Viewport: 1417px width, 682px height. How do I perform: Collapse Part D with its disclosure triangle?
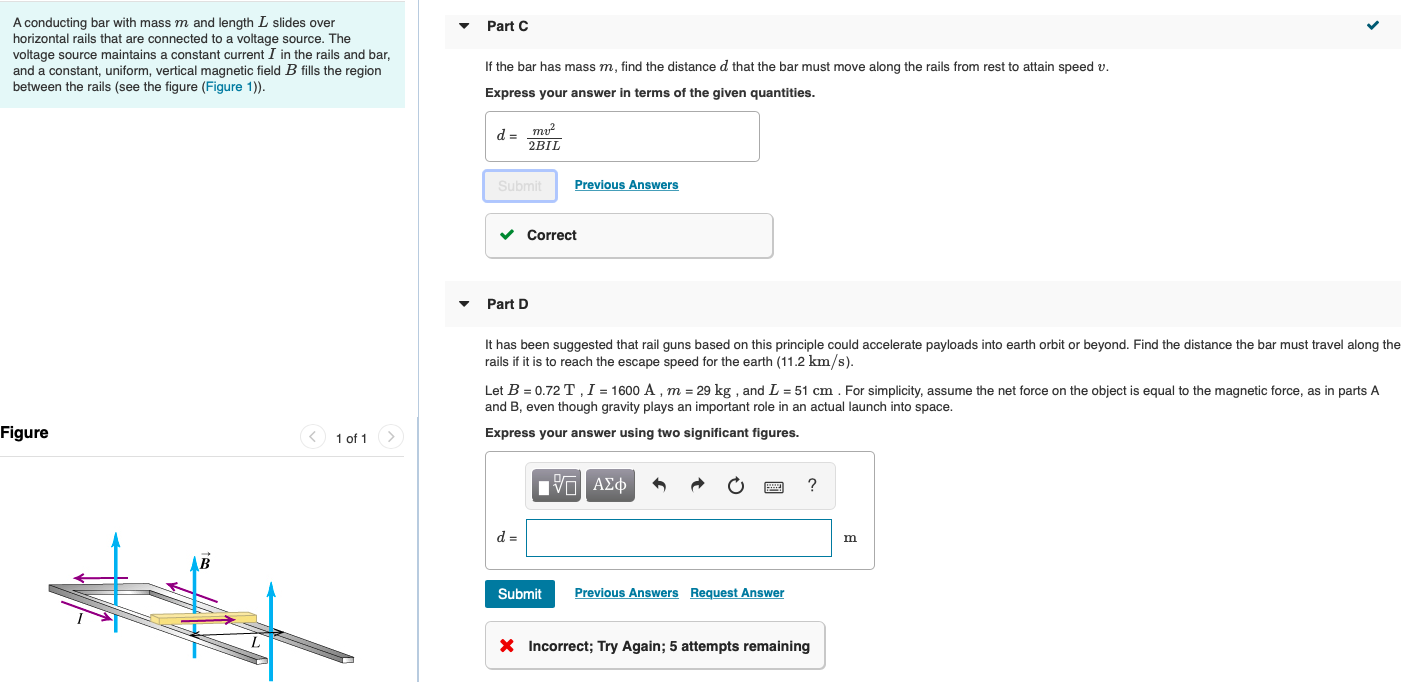click(x=463, y=304)
